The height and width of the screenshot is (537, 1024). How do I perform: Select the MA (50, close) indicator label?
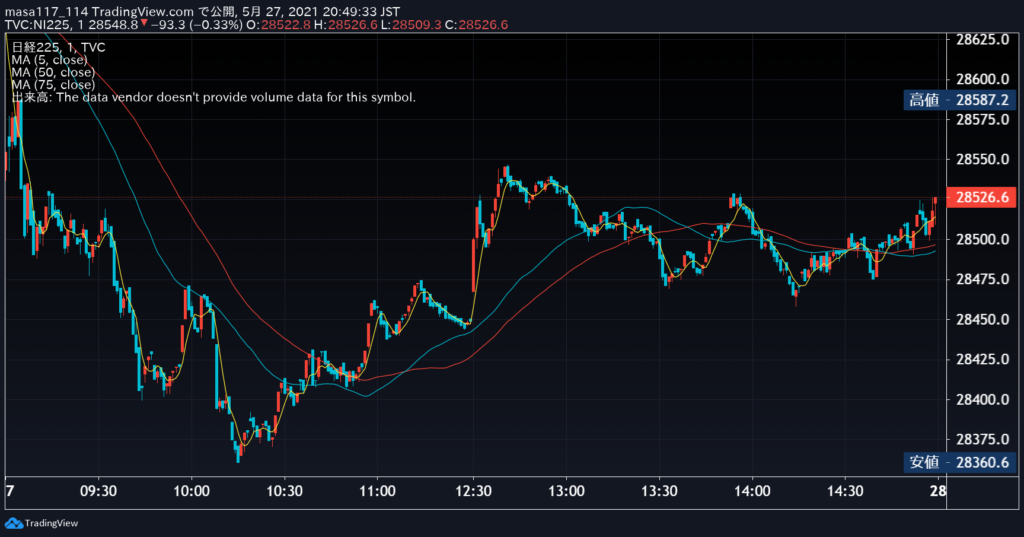(53, 72)
